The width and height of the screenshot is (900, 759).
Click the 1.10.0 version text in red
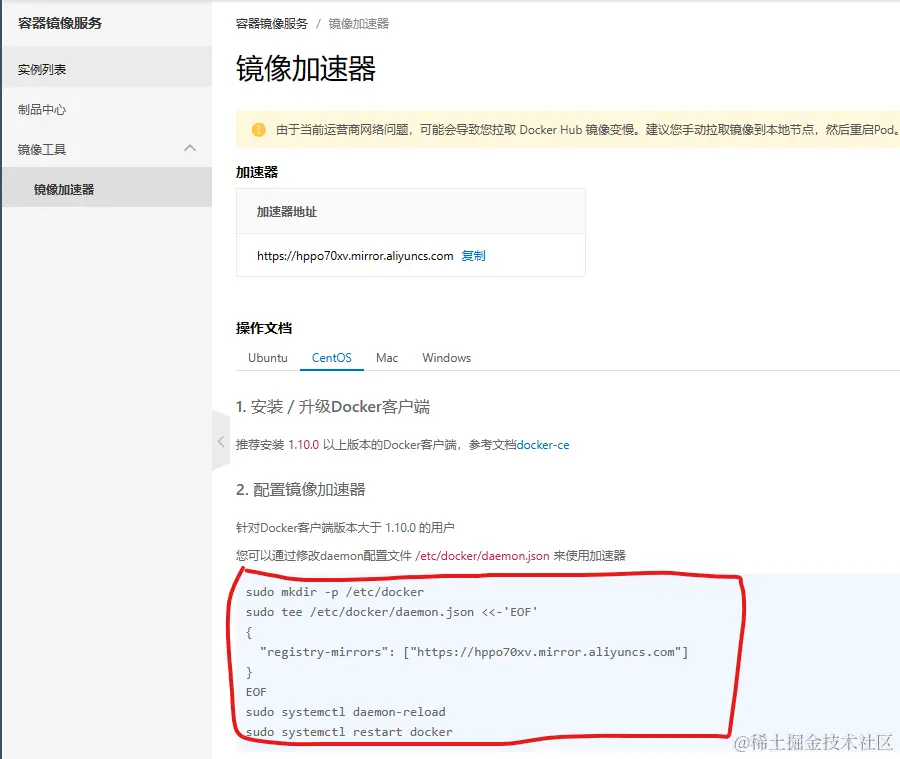point(304,445)
